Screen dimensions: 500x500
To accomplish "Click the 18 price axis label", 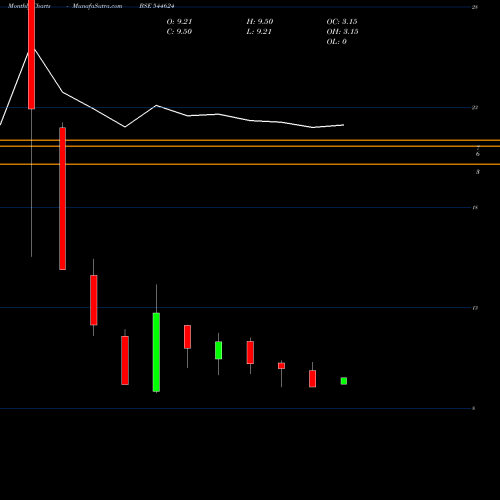I will coord(475,207).
